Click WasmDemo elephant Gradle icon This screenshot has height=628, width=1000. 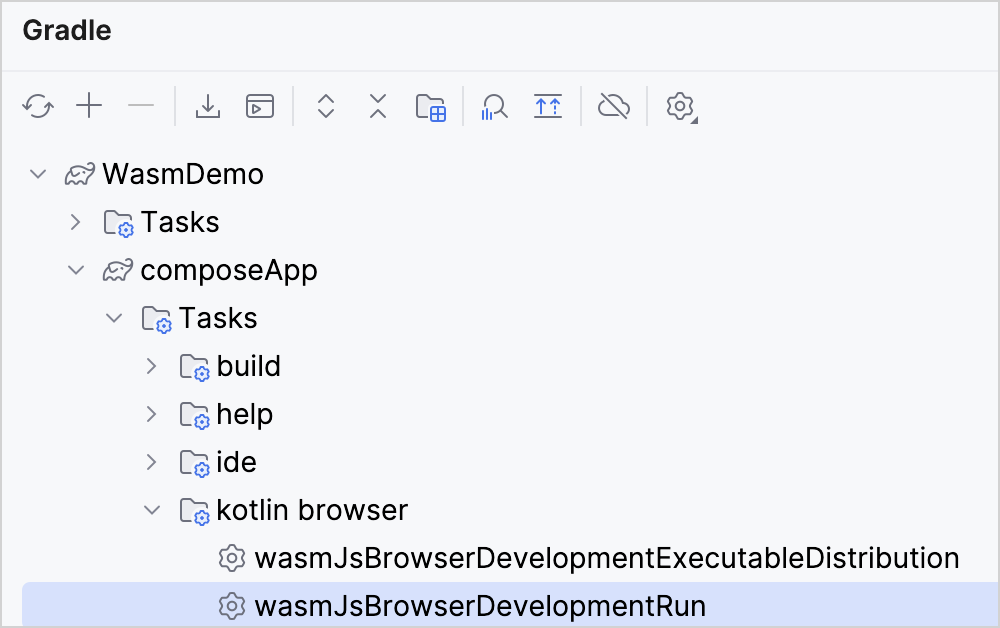80,174
